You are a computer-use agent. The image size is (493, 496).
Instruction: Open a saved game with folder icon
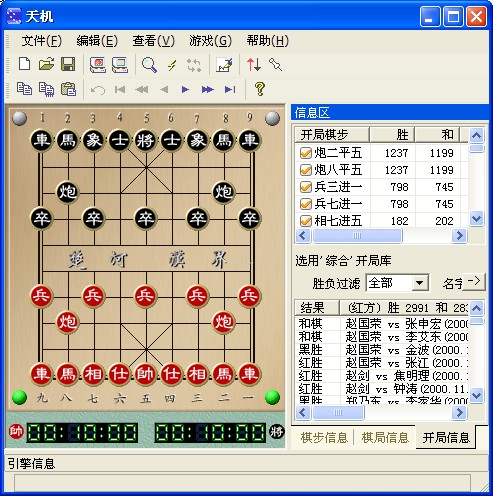[46, 64]
